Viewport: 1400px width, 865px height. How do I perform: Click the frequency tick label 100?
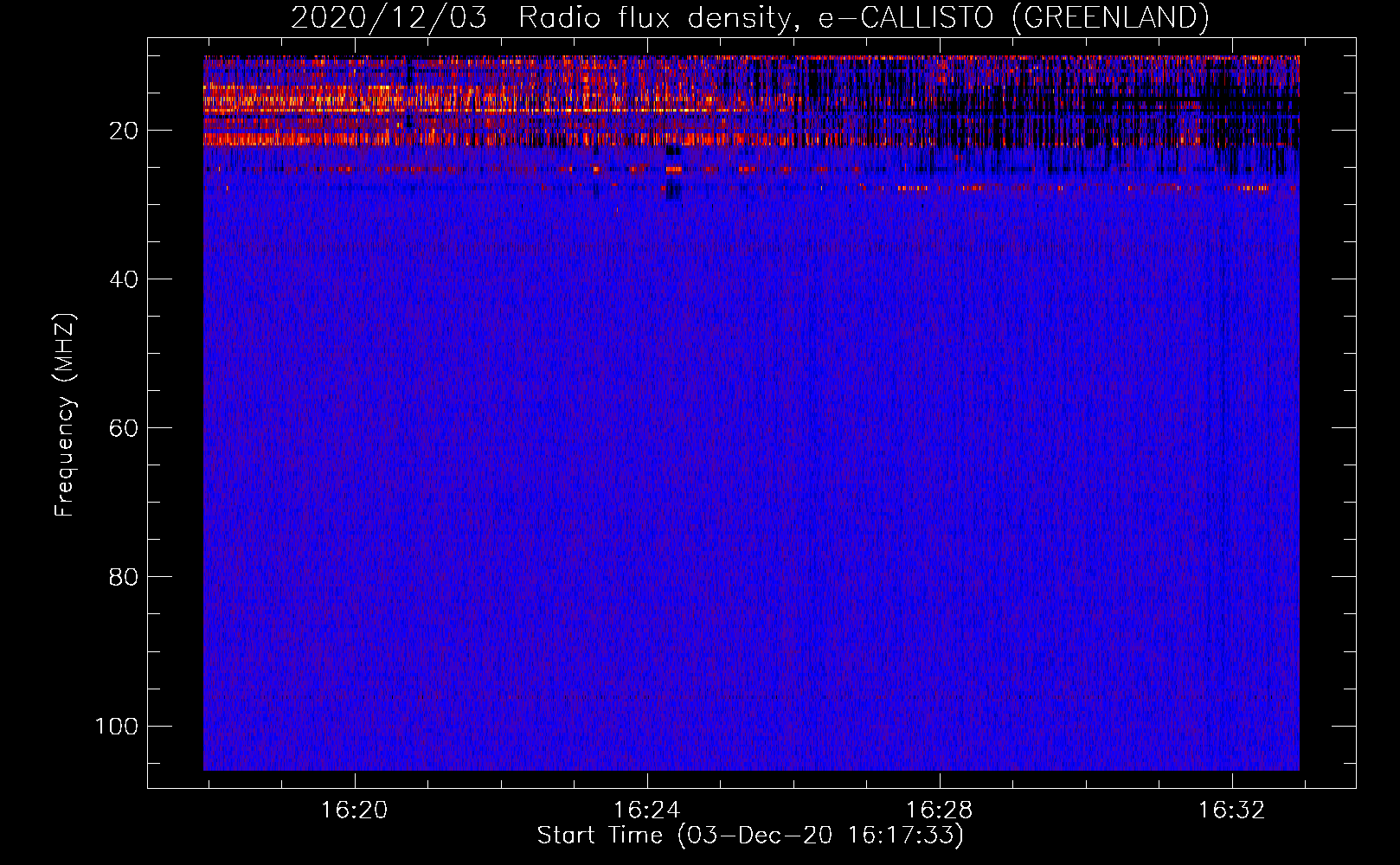pyautogui.click(x=117, y=727)
